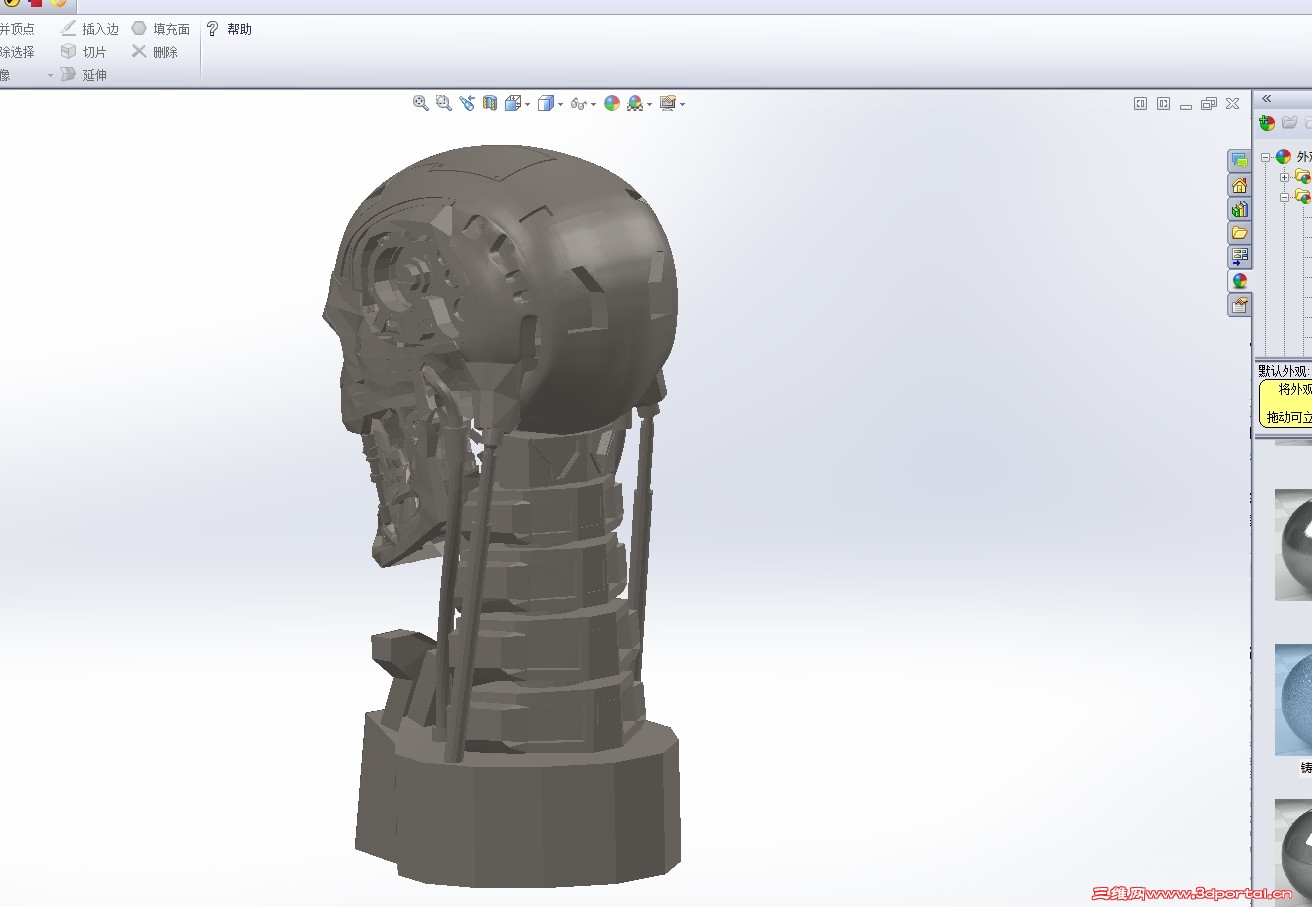1312x907 pixels.
Task: Click the 延伸 (Extend) tool
Action: pyautogui.click(x=84, y=75)
